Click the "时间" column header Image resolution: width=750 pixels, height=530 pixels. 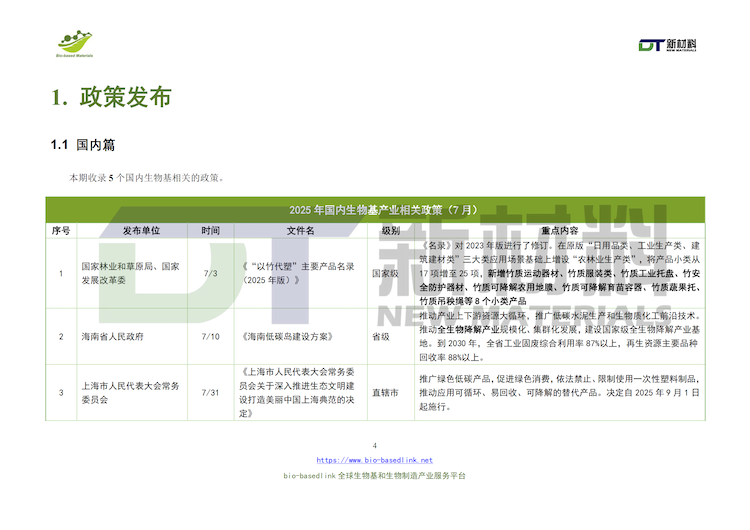(210, 230)
